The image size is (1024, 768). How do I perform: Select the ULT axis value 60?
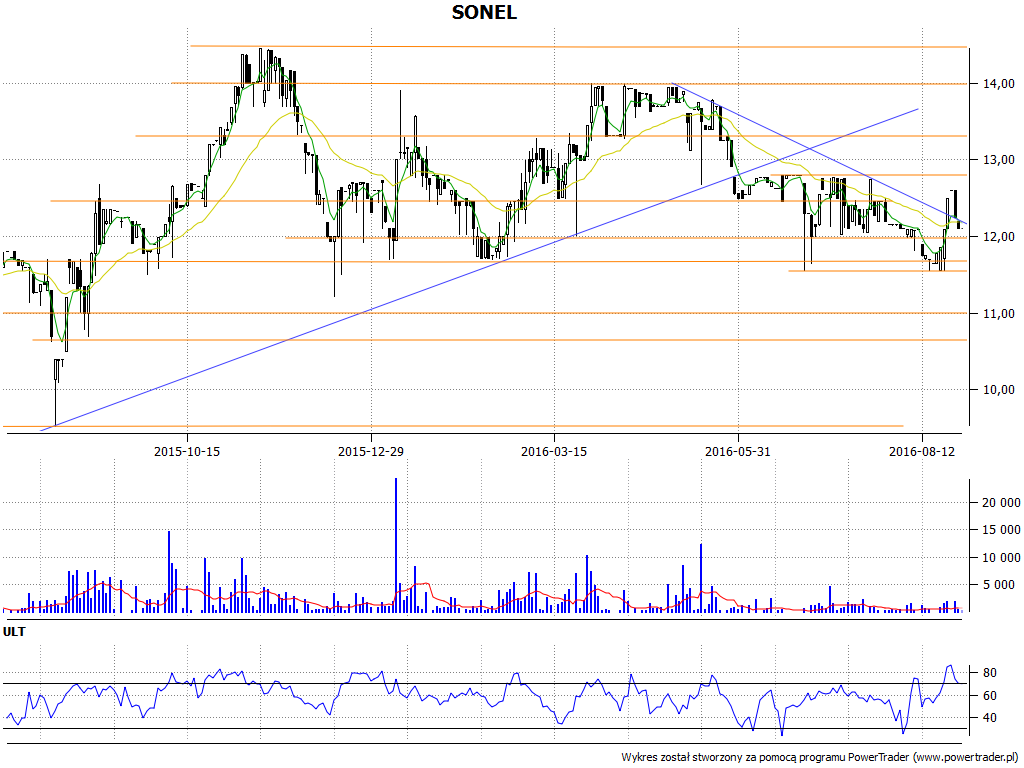(x=990, y=696)
